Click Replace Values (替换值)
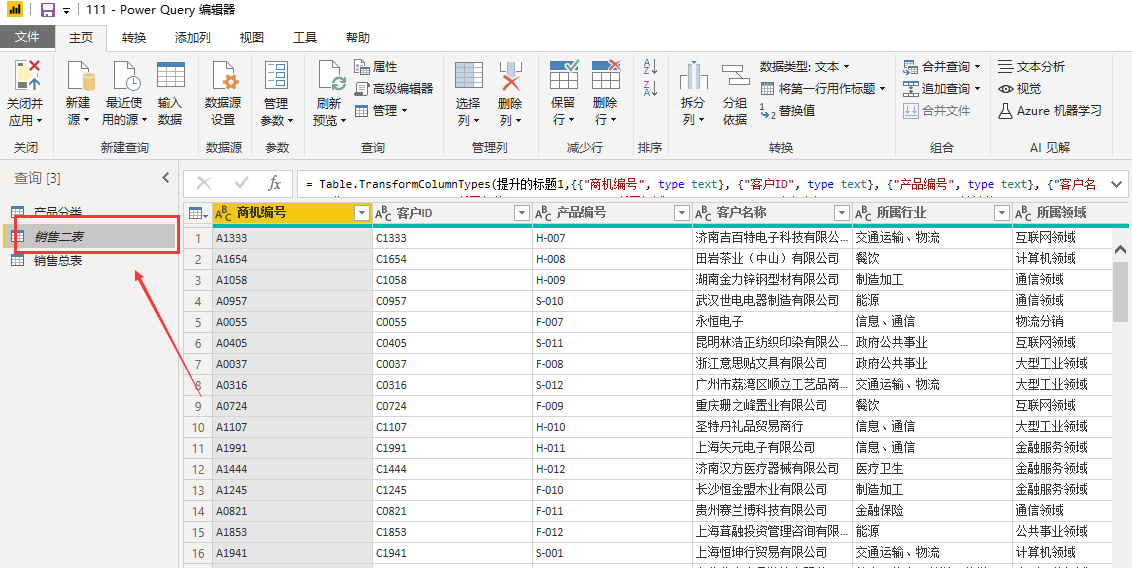The image size is (1132, 568). pyautogui.click(x=788, y=110)
